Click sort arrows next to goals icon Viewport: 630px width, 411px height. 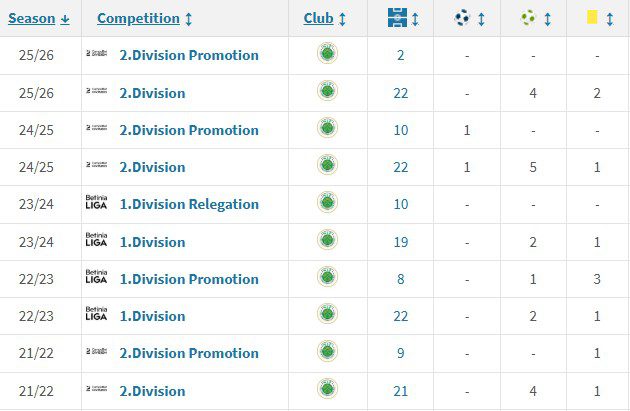point(481,19)
